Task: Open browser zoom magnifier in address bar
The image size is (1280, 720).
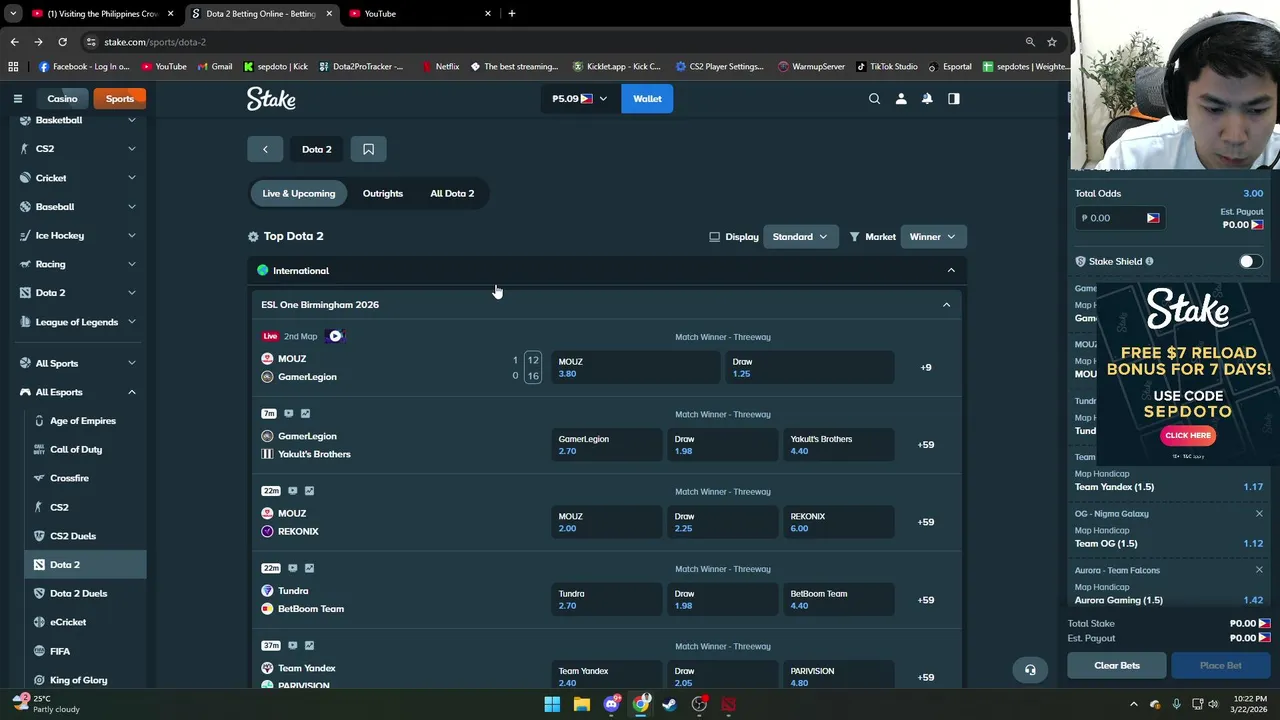Action: point(1030,42)
